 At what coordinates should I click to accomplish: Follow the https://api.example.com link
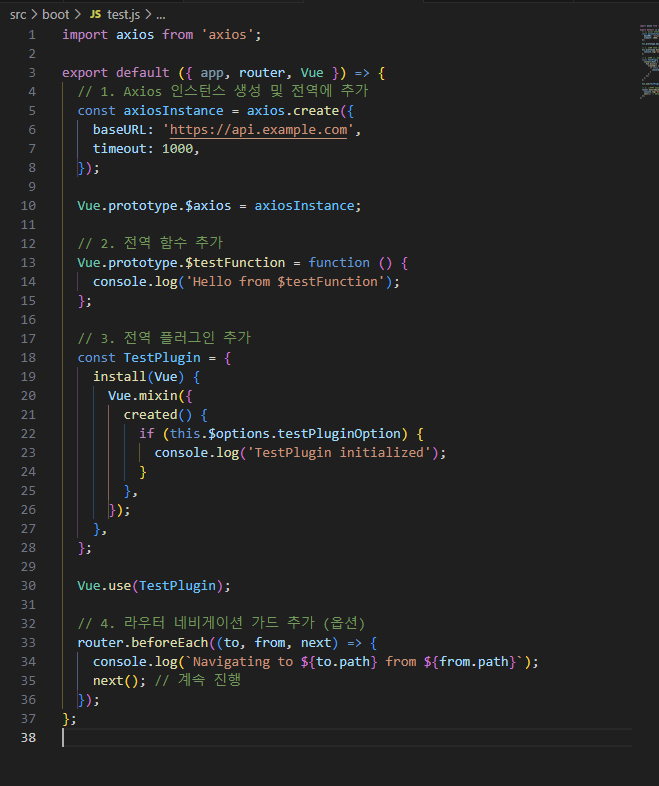coord(258,130)
